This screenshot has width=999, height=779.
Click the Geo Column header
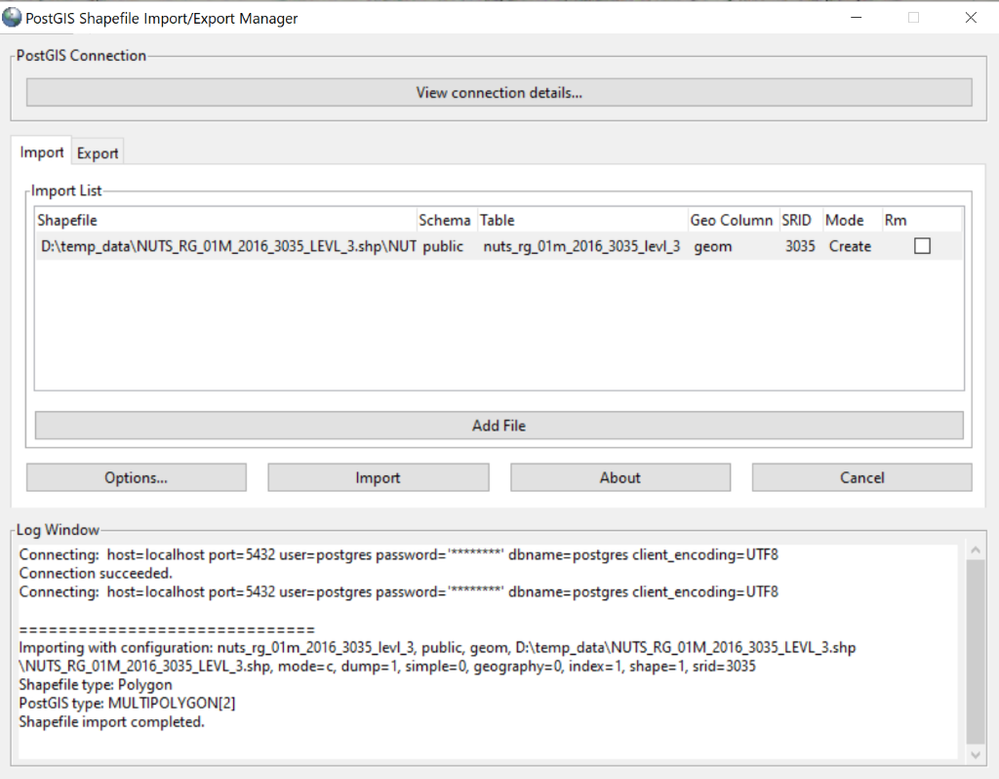(731, 220)
